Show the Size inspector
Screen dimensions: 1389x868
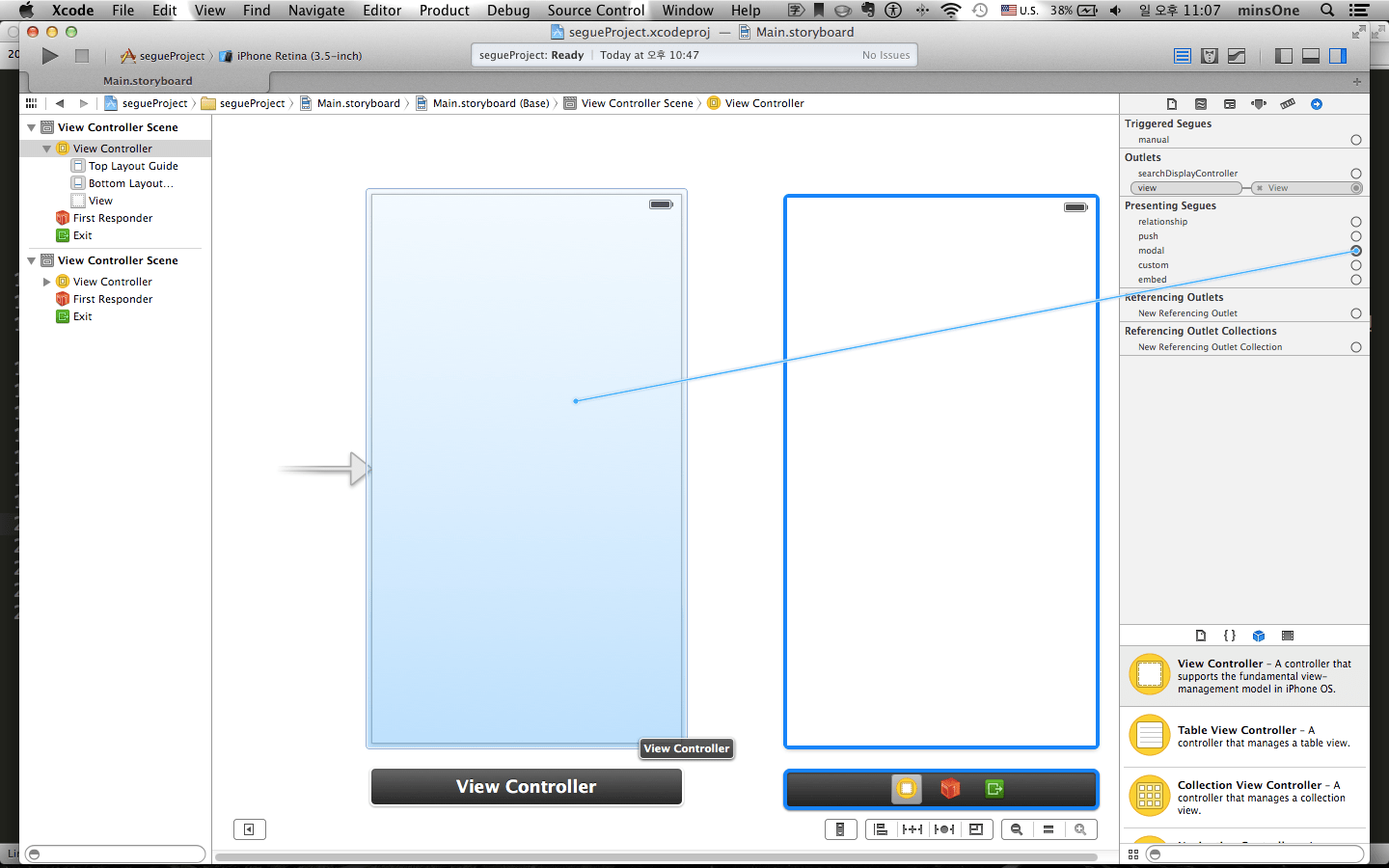pos(1288,104)
